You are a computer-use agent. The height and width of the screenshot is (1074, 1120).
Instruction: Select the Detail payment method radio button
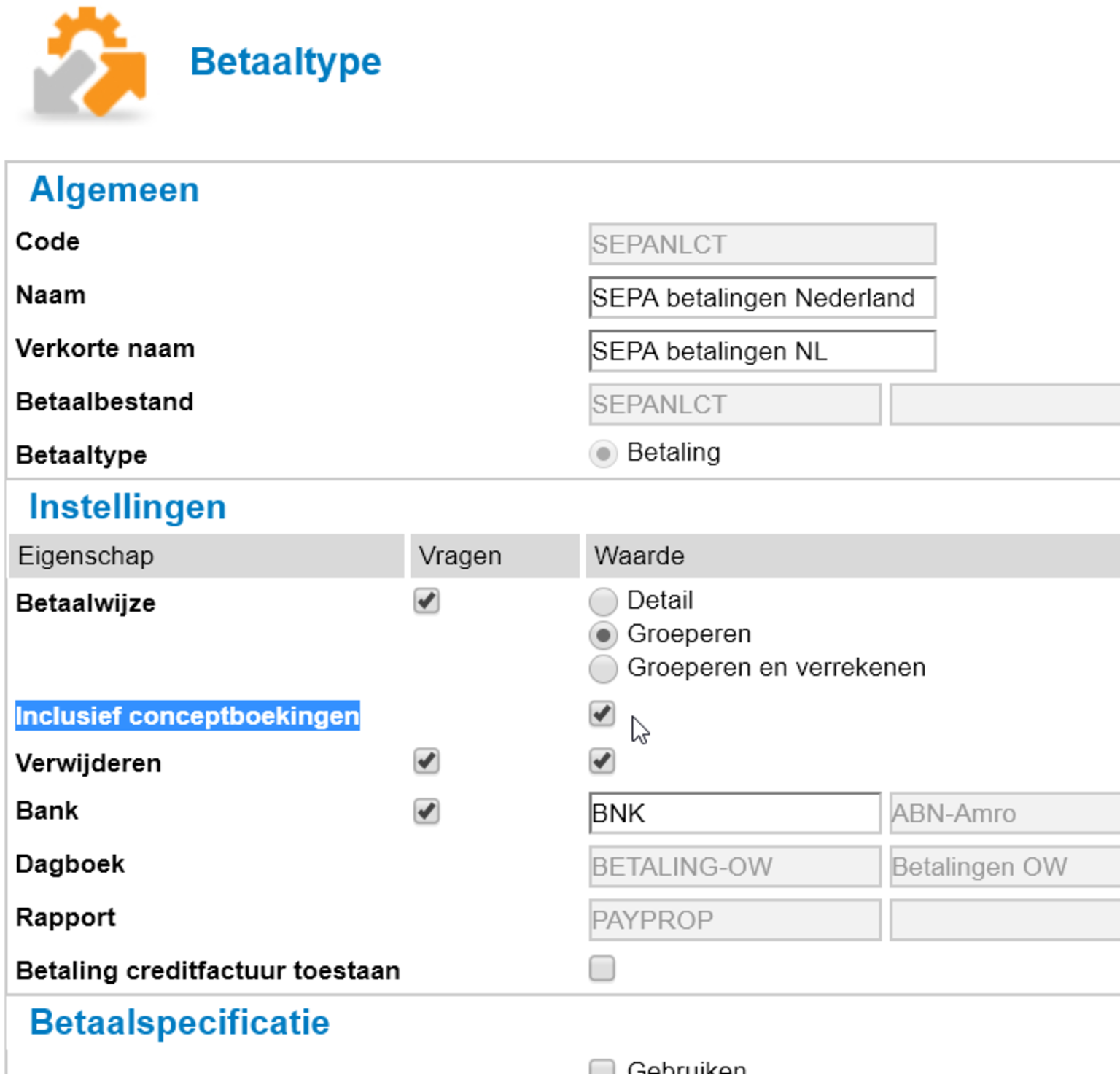pos(603,602)
